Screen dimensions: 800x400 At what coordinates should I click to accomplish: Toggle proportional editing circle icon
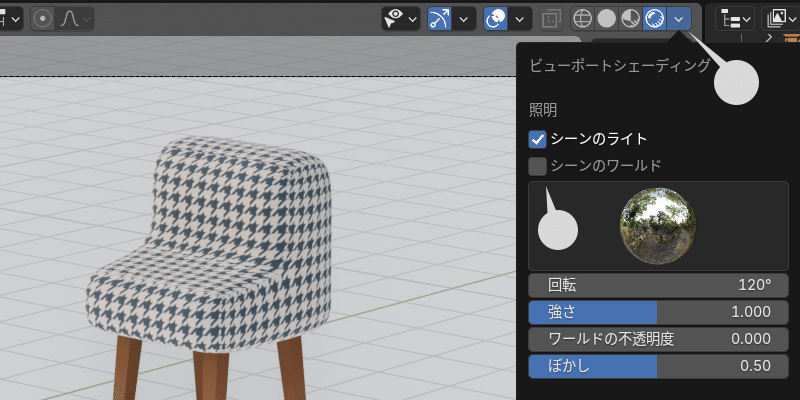42,19
